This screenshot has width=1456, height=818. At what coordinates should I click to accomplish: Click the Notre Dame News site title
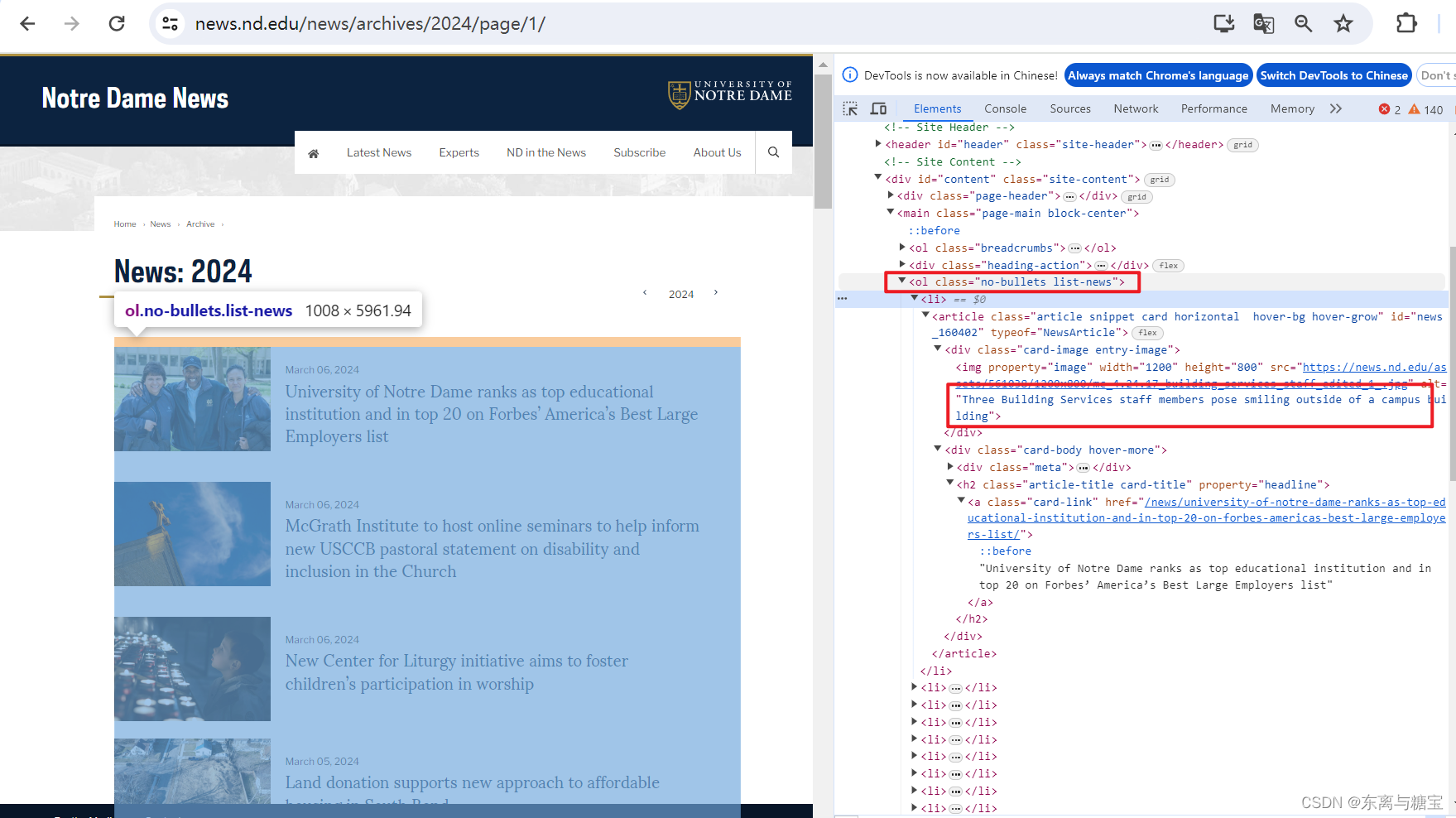(x=135, y=99)
